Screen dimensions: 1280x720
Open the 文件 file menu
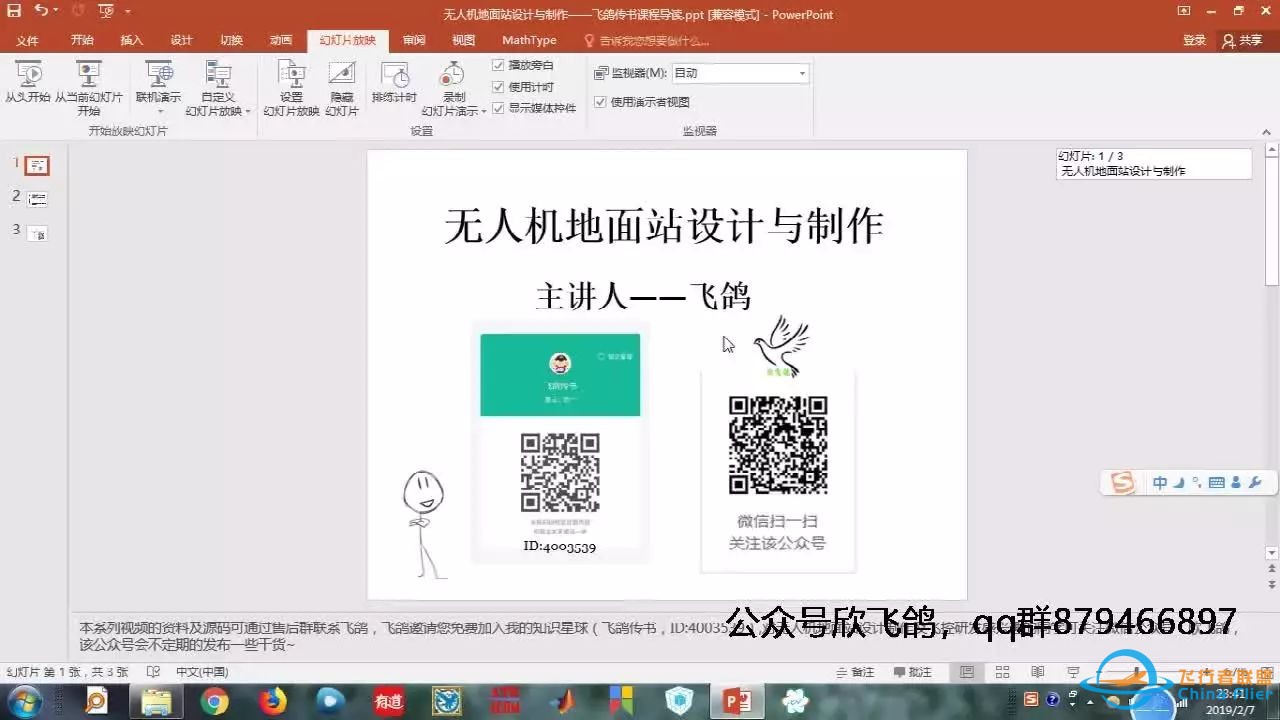click(27, 40)
